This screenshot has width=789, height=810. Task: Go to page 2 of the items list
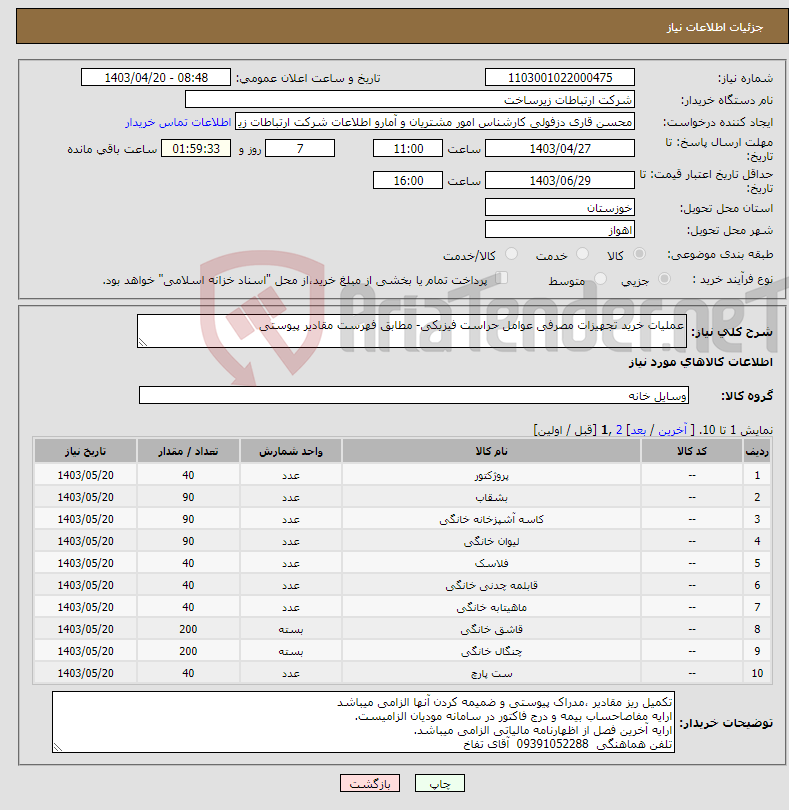(618, 430)
